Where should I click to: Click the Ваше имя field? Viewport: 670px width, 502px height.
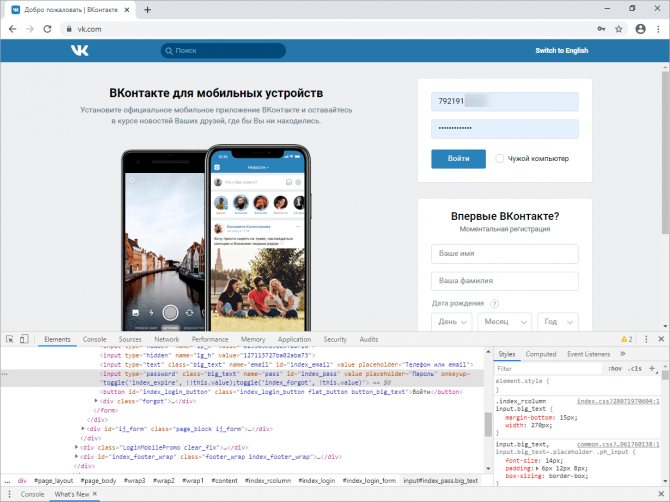(x=505, y=254)
